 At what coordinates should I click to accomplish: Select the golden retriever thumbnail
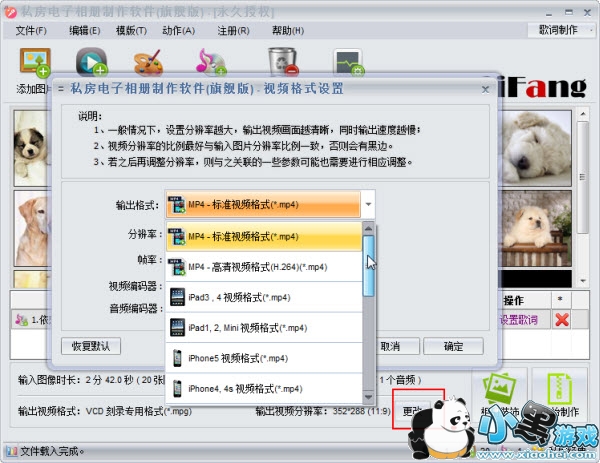click(x=32, y=228)
